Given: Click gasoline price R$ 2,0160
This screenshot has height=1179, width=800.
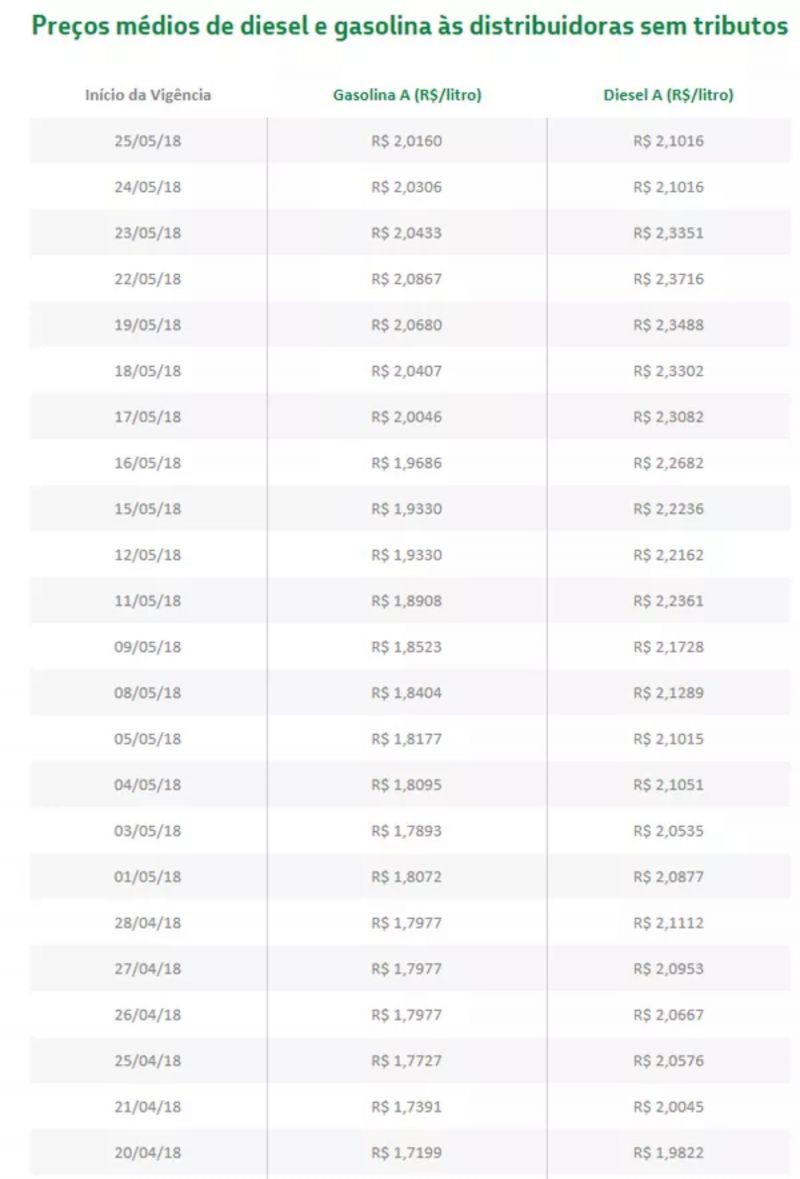Looking at the screenshot, I should tap(406, 141).
